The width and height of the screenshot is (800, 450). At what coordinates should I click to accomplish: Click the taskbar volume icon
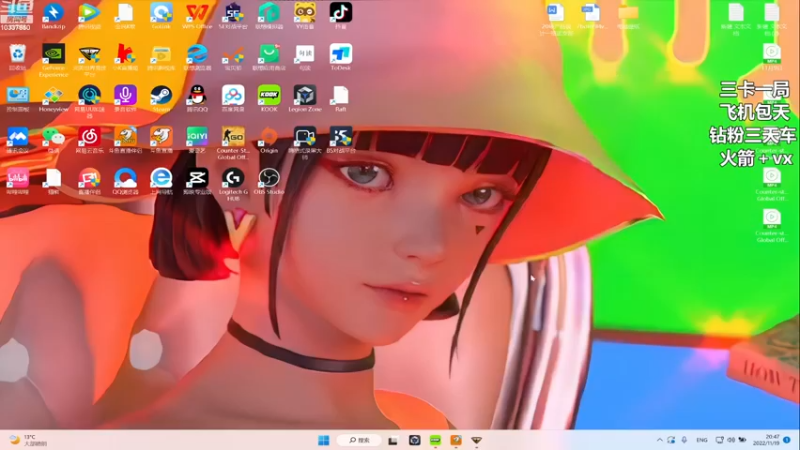(x=731, y=440)
